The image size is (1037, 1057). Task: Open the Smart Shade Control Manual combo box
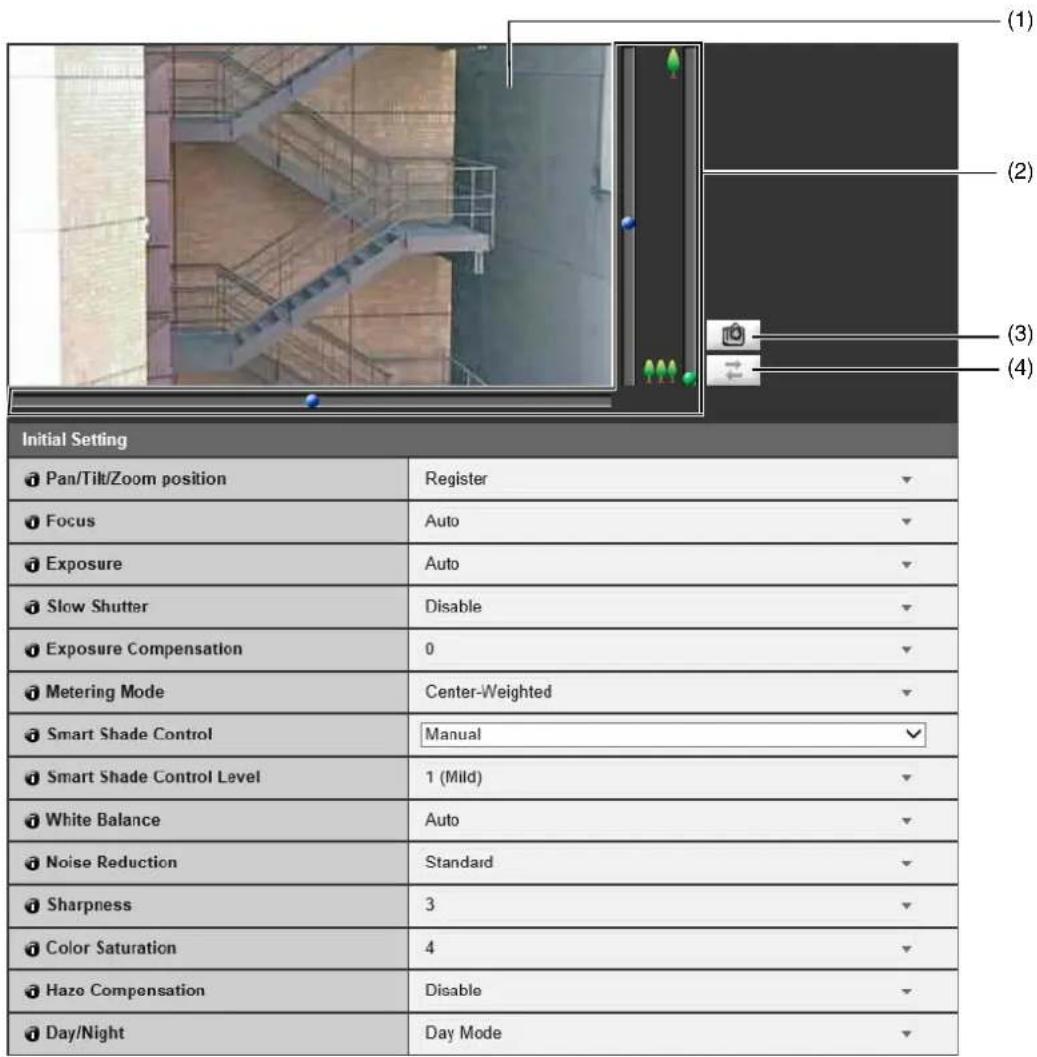673,734
